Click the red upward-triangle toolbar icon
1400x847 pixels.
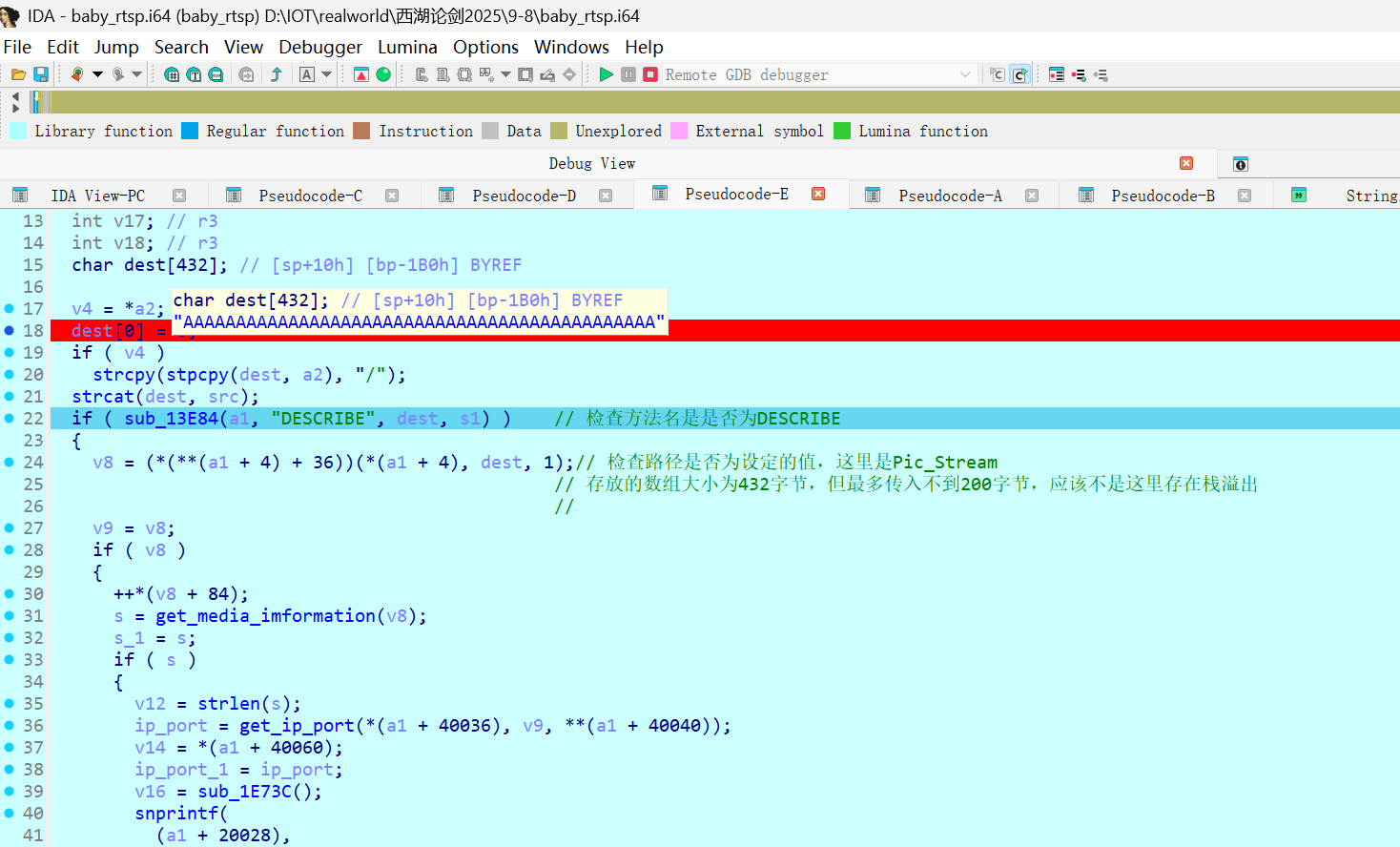coord(361,74)
